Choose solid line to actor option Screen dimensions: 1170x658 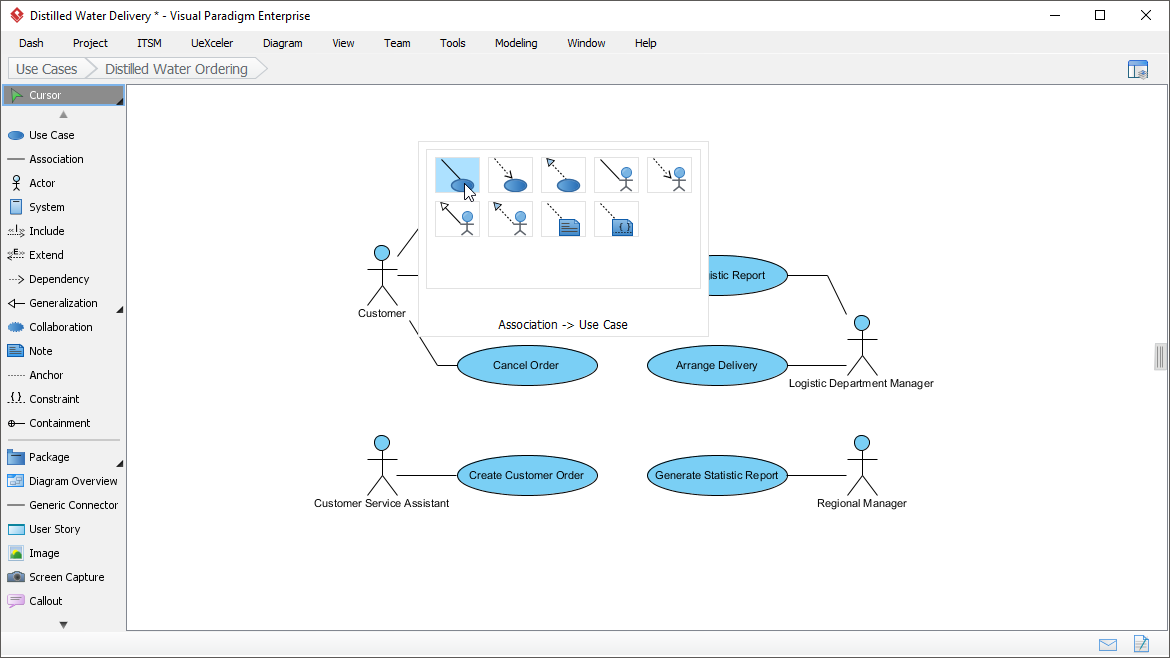pyautogui.click(x=616, y=175)
